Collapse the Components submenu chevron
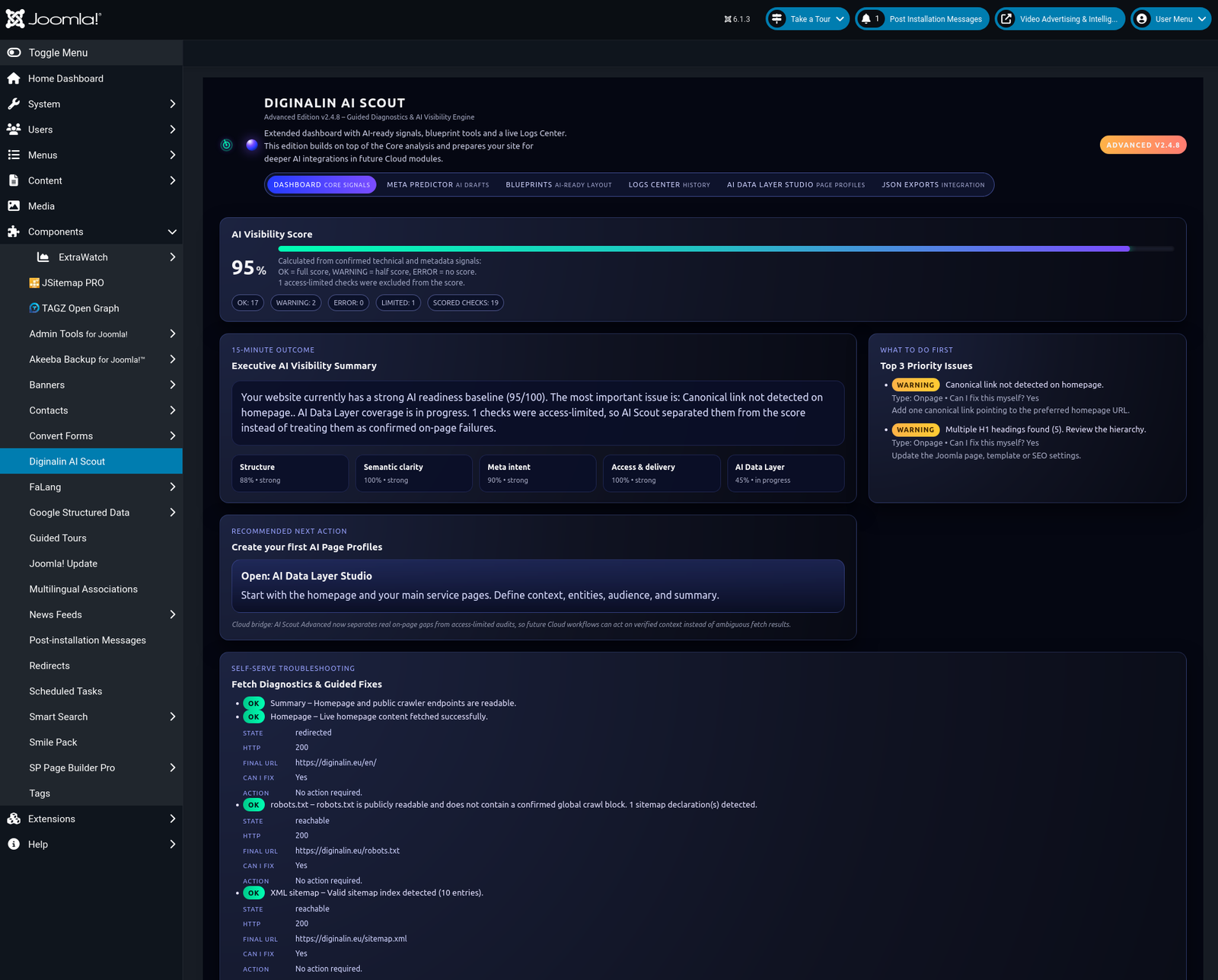The width and height of the screenshot is (1218, 980). click(x=172, y=231)
